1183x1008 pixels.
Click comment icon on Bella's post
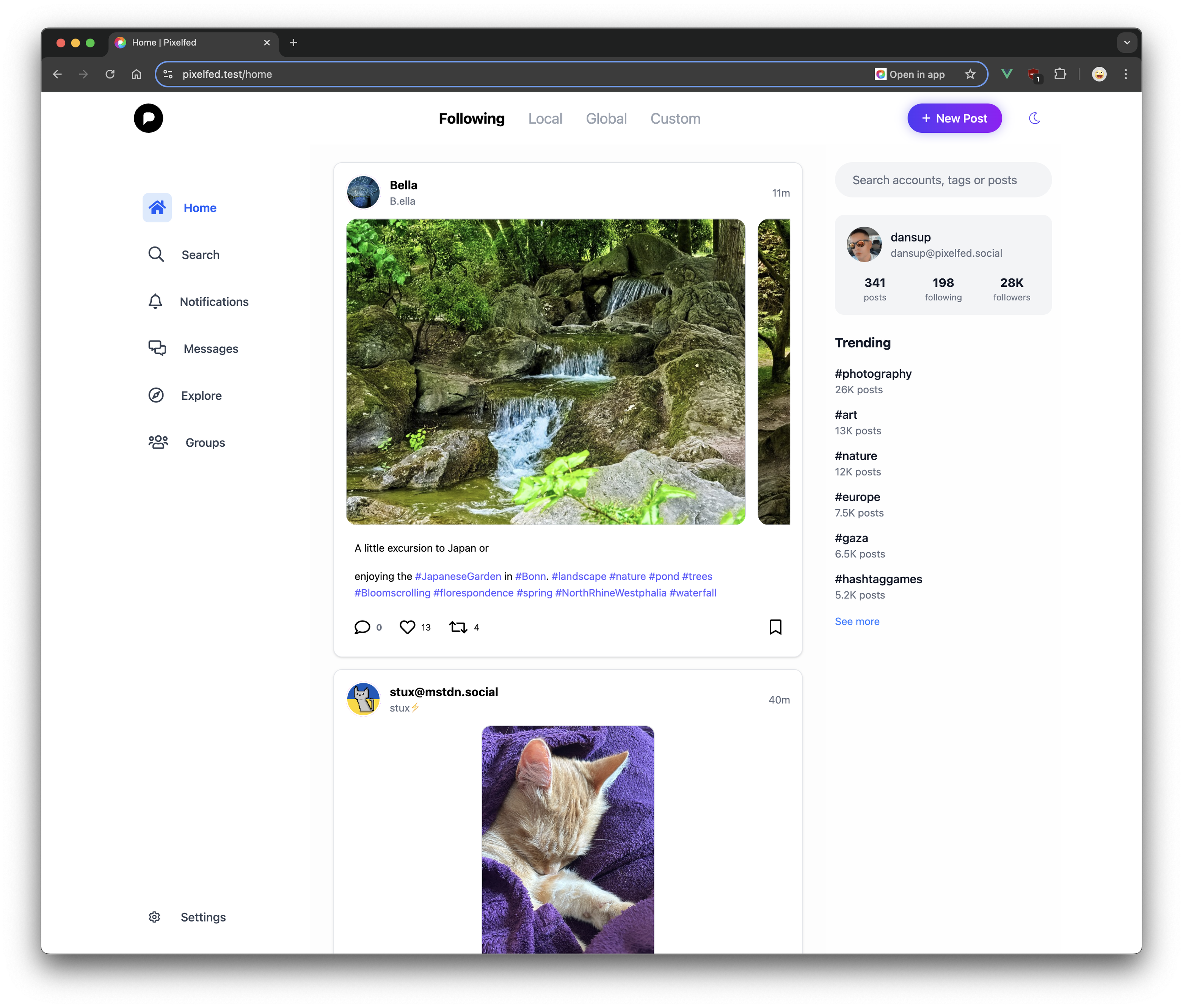[362, 627]
